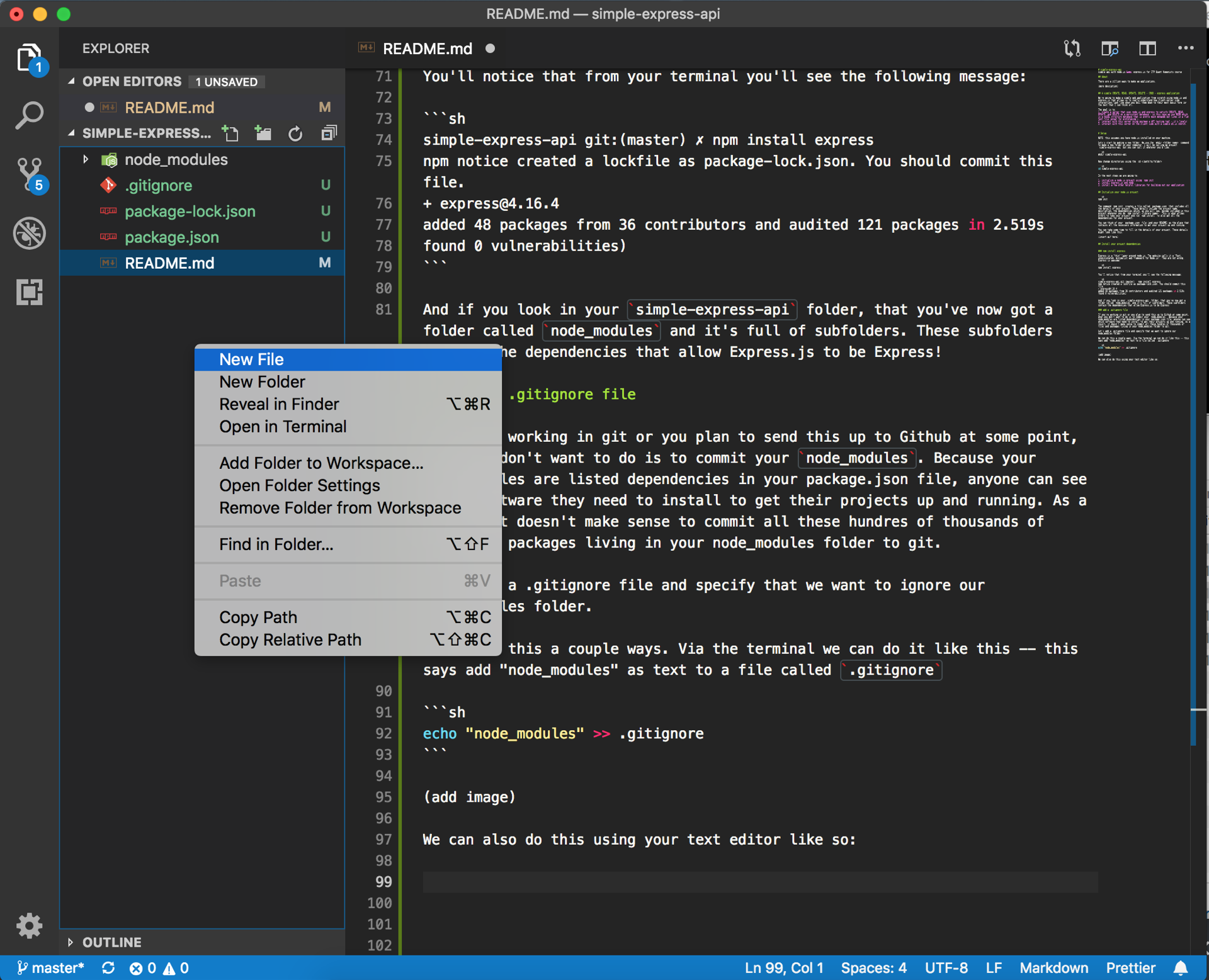Expand the Outline section
The width and height of the screenshot is (1209, 980).
(x=71, y=942)
